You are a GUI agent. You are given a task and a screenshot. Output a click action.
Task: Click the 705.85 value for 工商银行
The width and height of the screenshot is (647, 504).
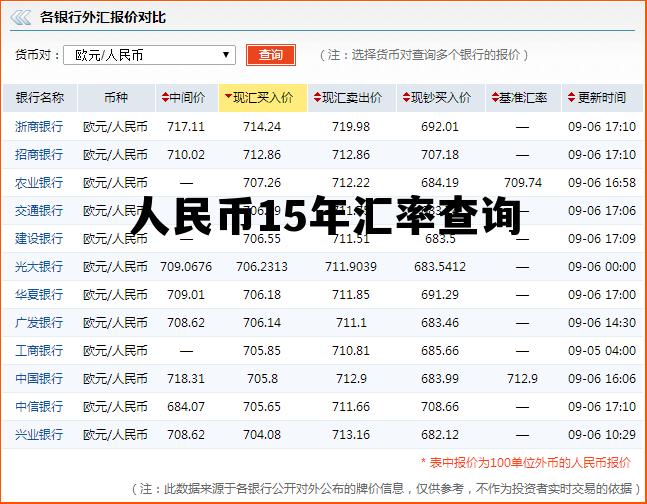(262, 350)
